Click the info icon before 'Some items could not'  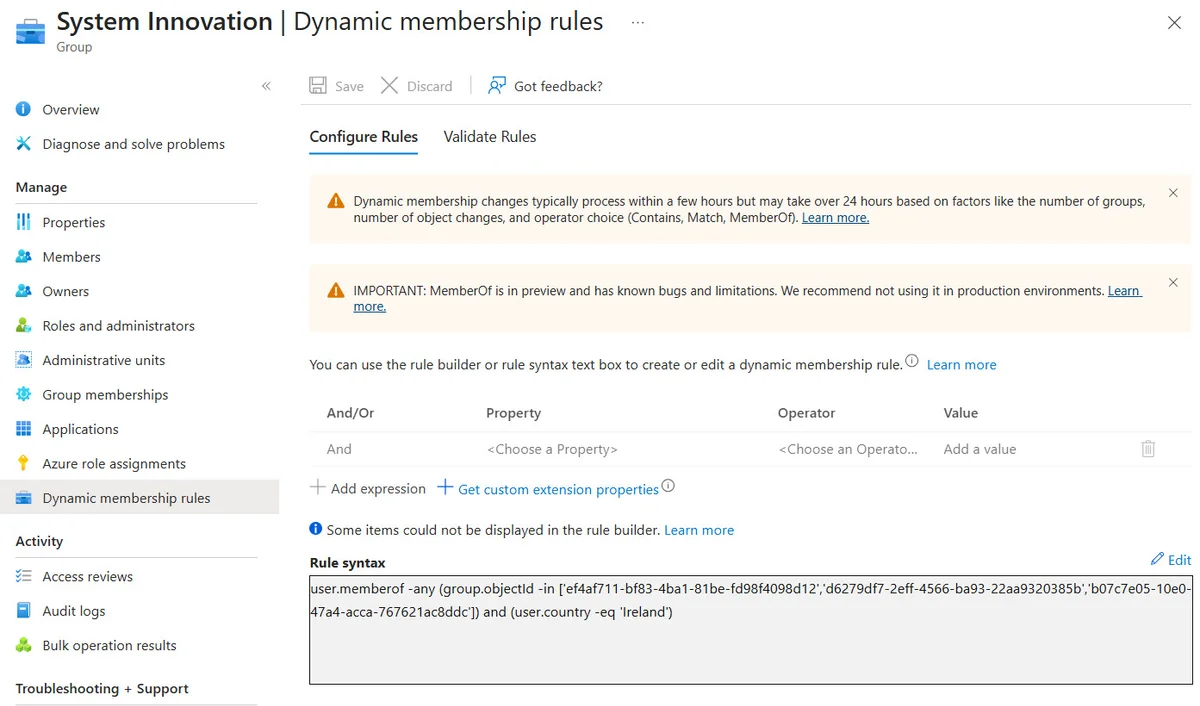(x=316, y=529)
